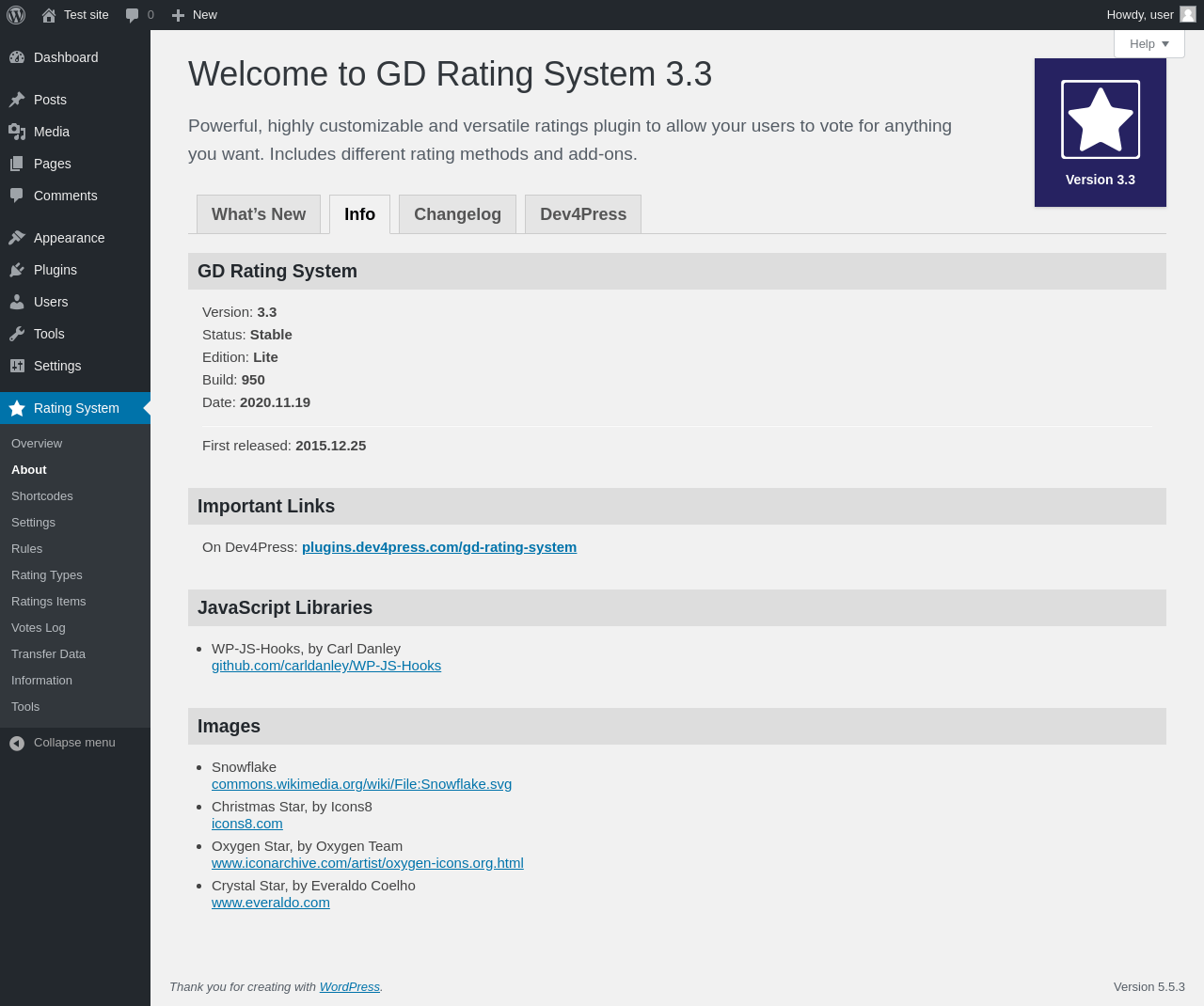Open Transfer Data submenu item

pyautogui.click(x=48, y=654)
